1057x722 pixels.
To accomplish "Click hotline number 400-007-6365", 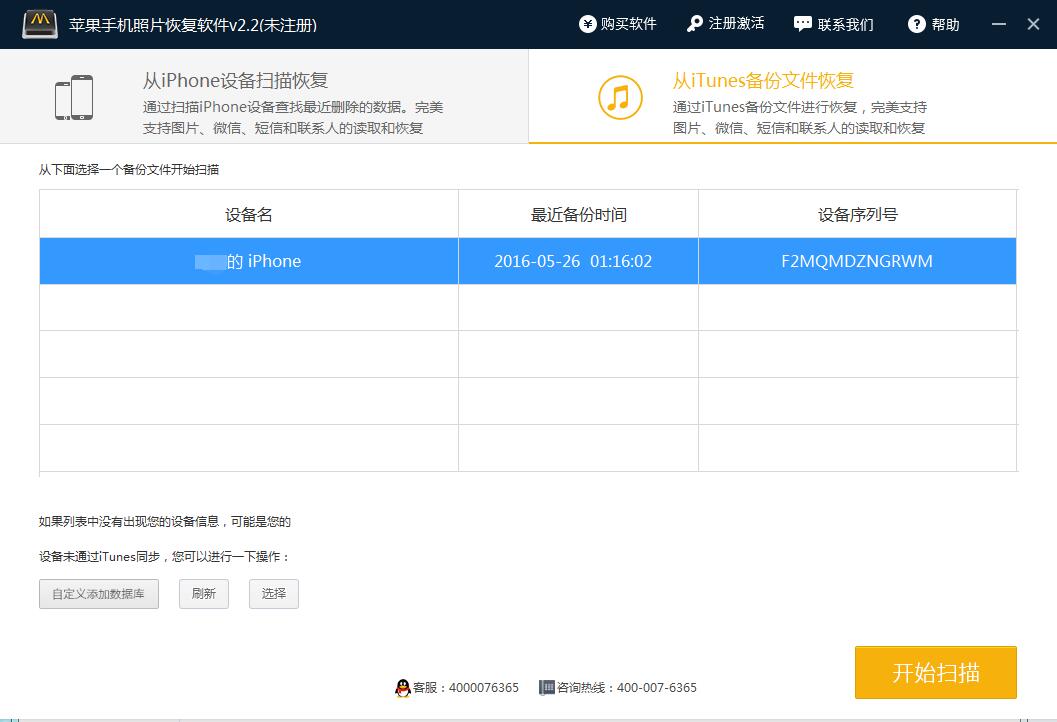I will point(657,688).
